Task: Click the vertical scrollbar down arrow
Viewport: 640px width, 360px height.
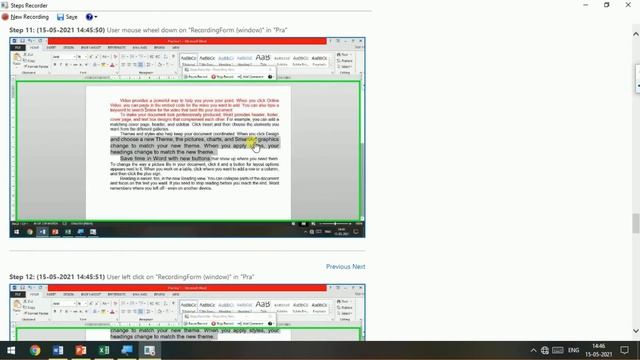Action: [636, 331]
